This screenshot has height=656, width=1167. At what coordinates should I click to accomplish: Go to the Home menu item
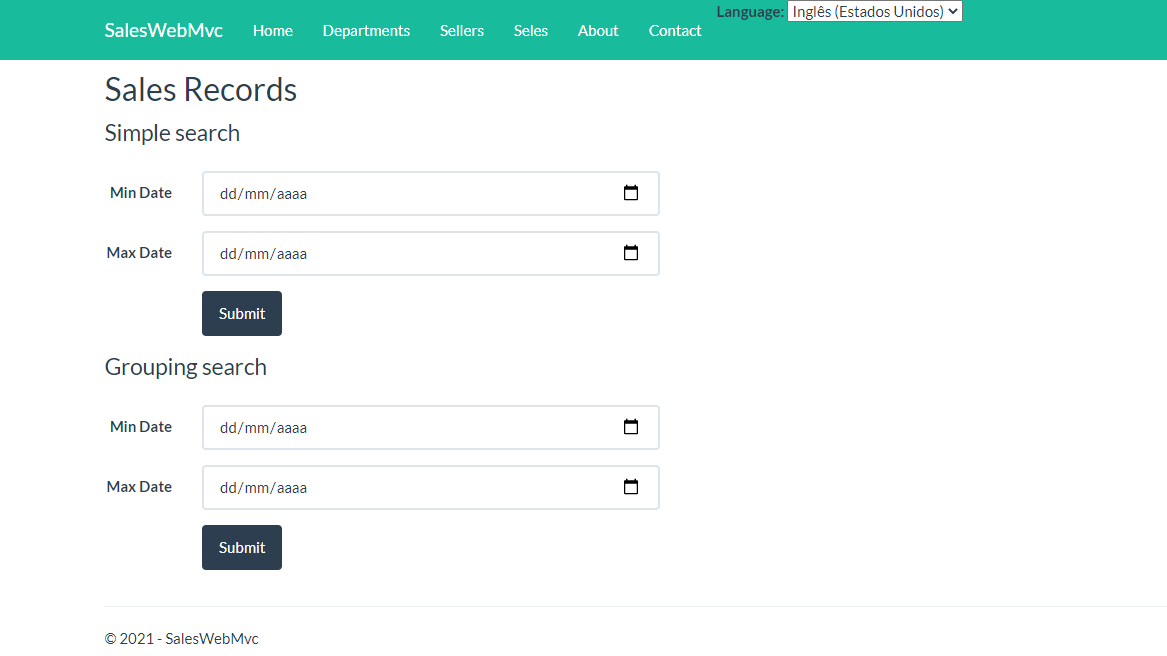point(272,30)
